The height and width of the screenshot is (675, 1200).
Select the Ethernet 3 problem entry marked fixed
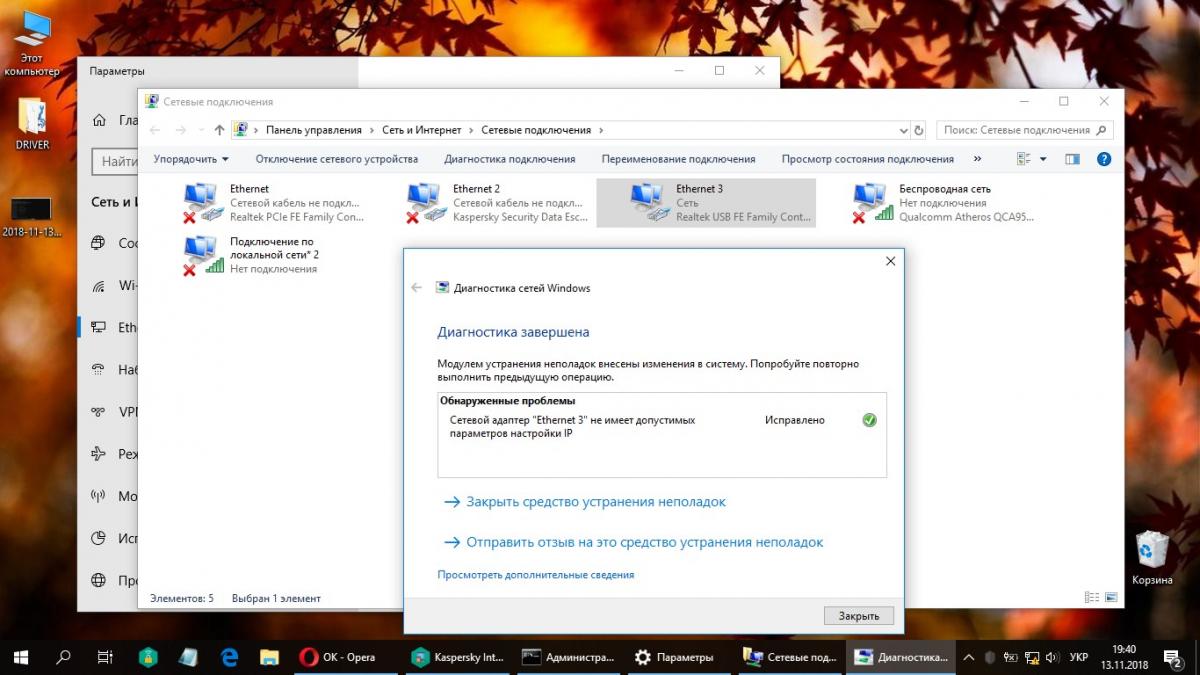[x=661, y=427]
